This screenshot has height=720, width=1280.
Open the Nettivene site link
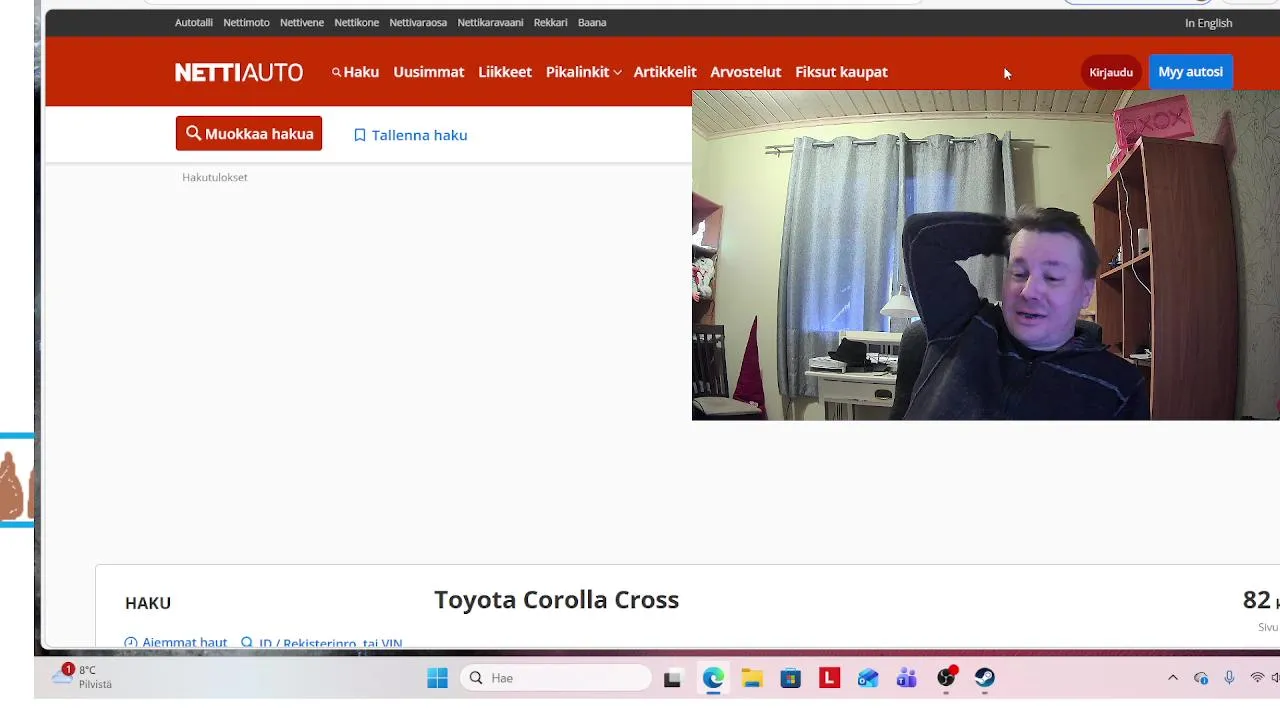click(302, 22)
